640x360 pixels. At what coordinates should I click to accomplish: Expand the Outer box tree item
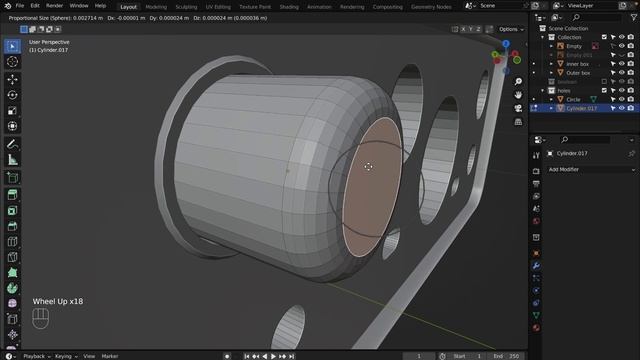[551, 73]
